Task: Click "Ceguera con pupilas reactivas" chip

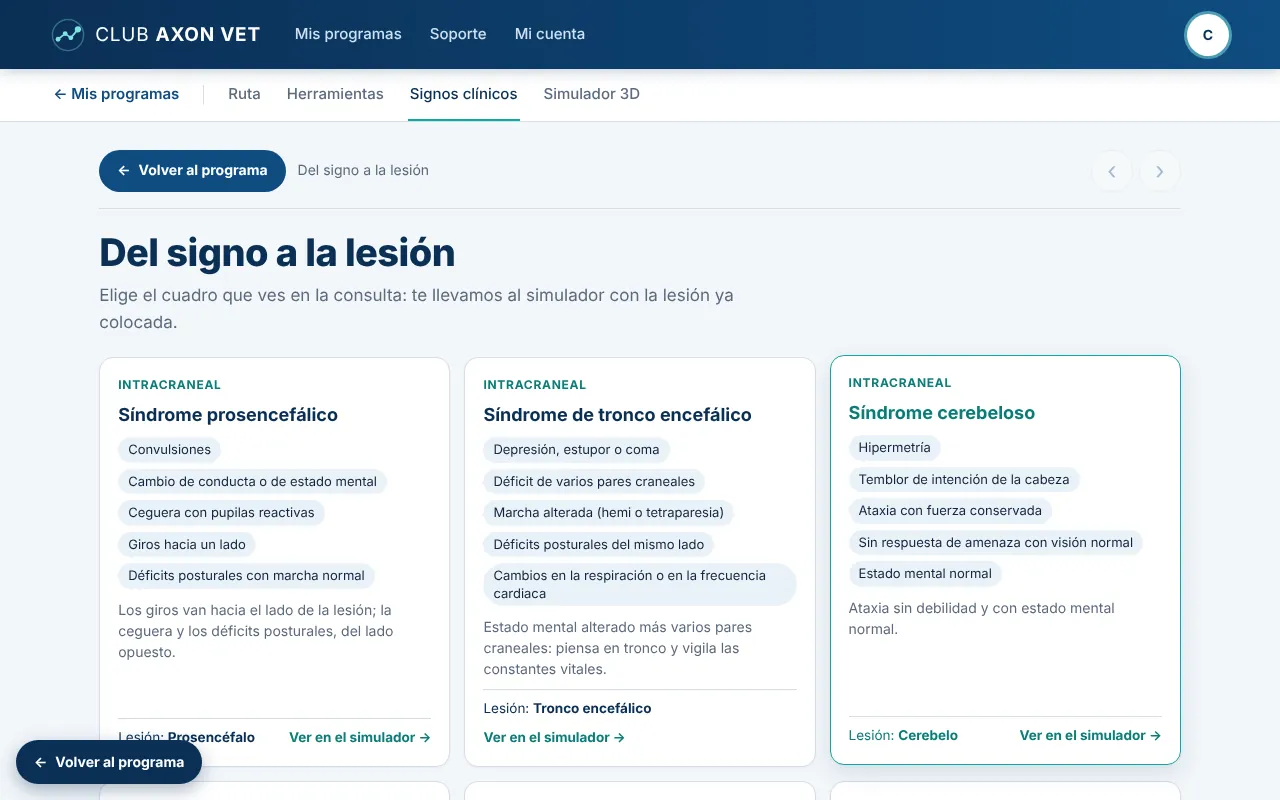Action: coord(221,513)
